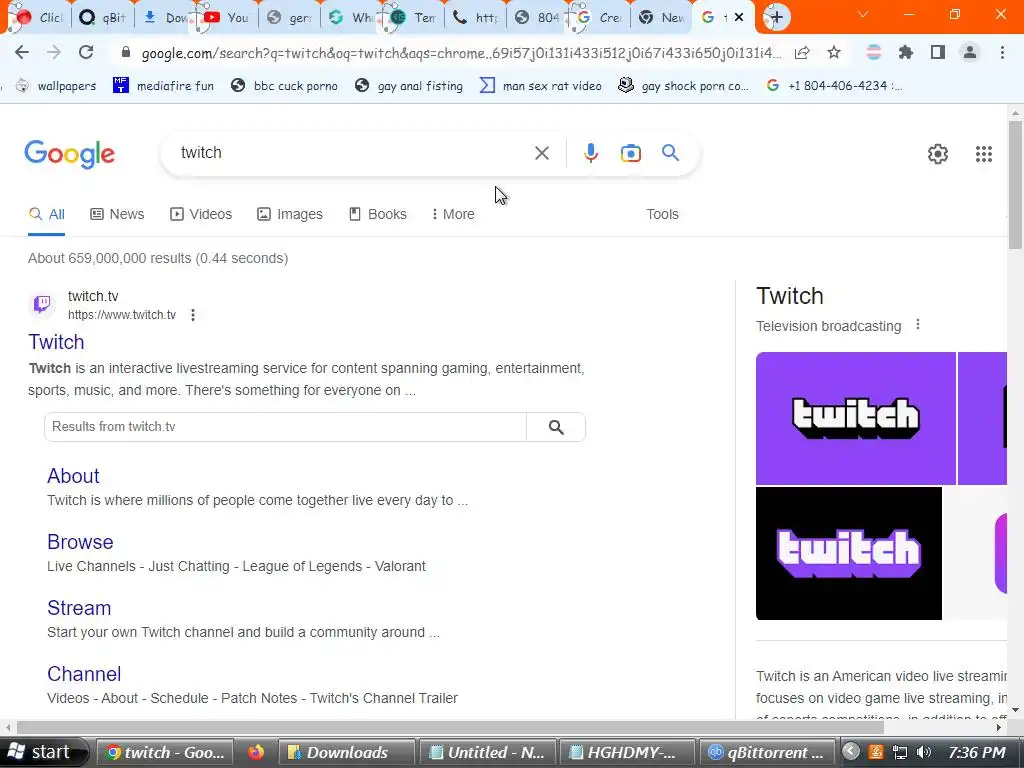The image size is (1024, 768).
Task: Switch to the Images results tab
Action: [x=289, y=214]
